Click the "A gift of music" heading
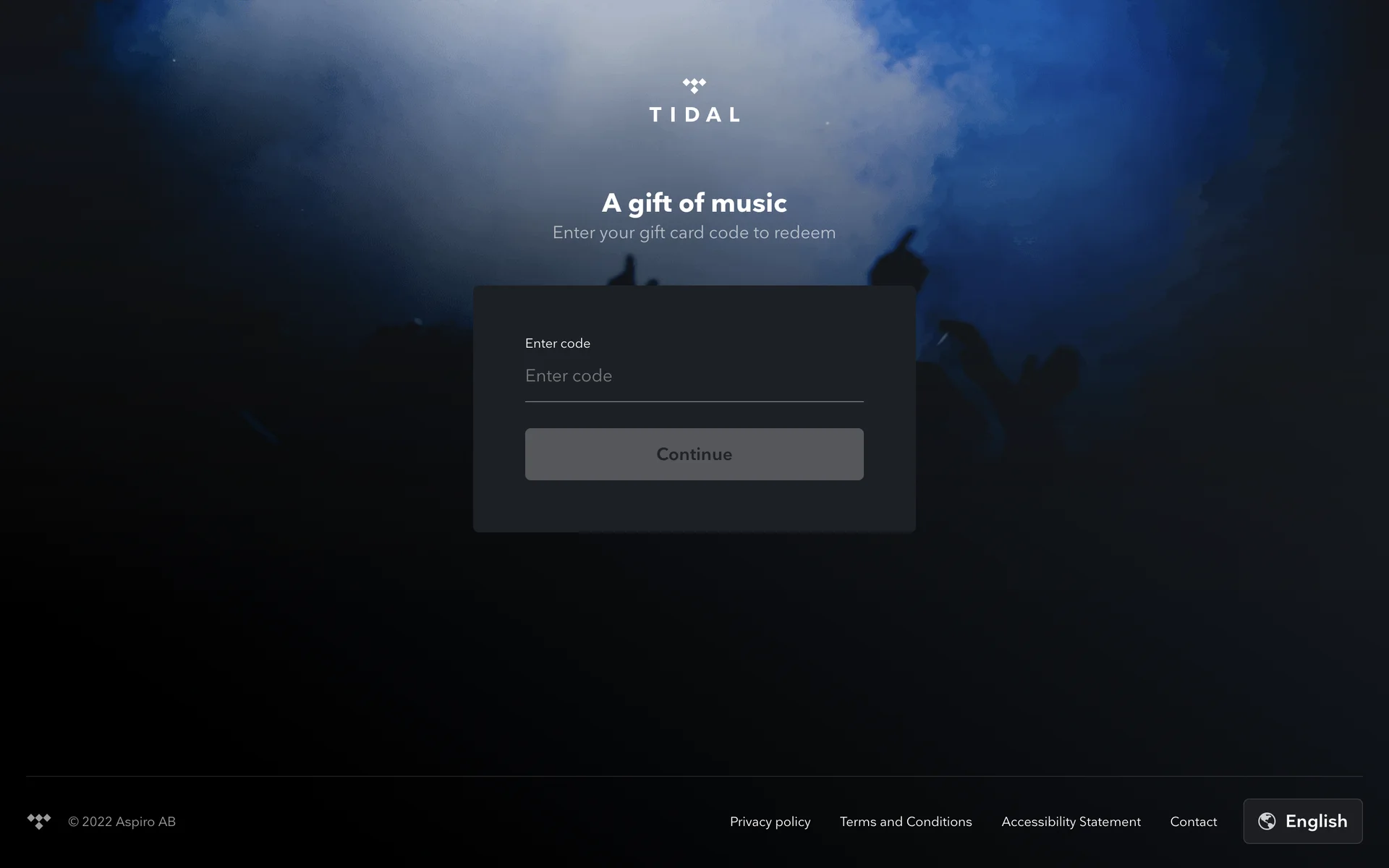This screenshot has width=1389, height=868. point(694,203)
